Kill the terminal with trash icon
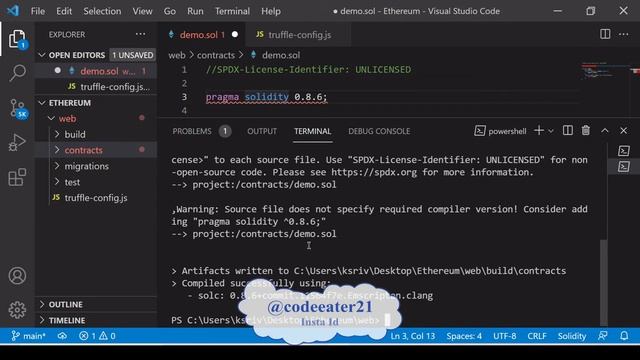 pos(586,131)
